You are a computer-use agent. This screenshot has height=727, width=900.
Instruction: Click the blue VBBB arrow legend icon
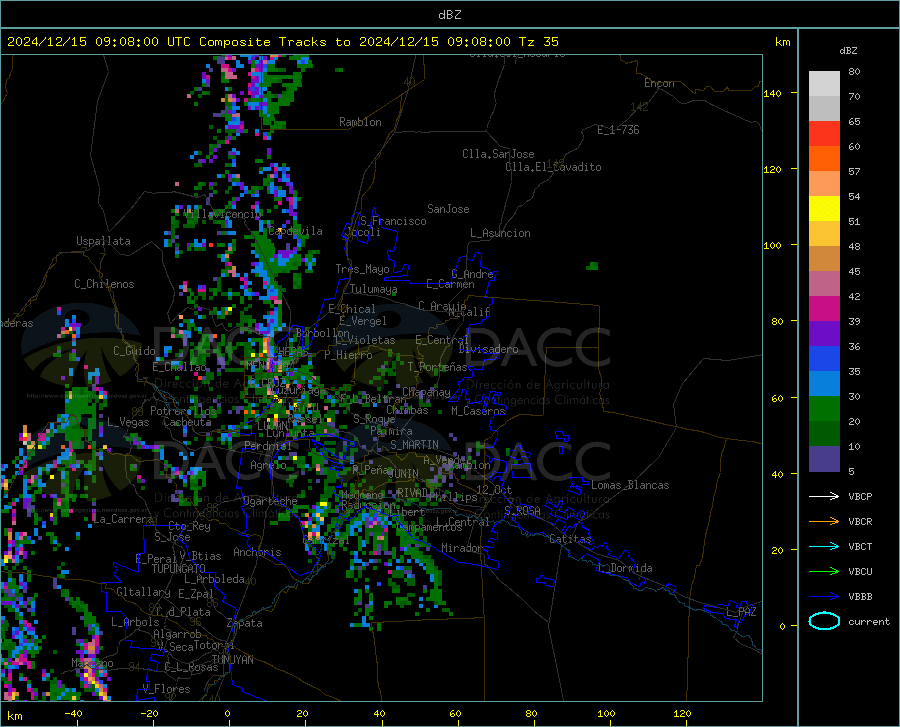[x=824, y=596]
